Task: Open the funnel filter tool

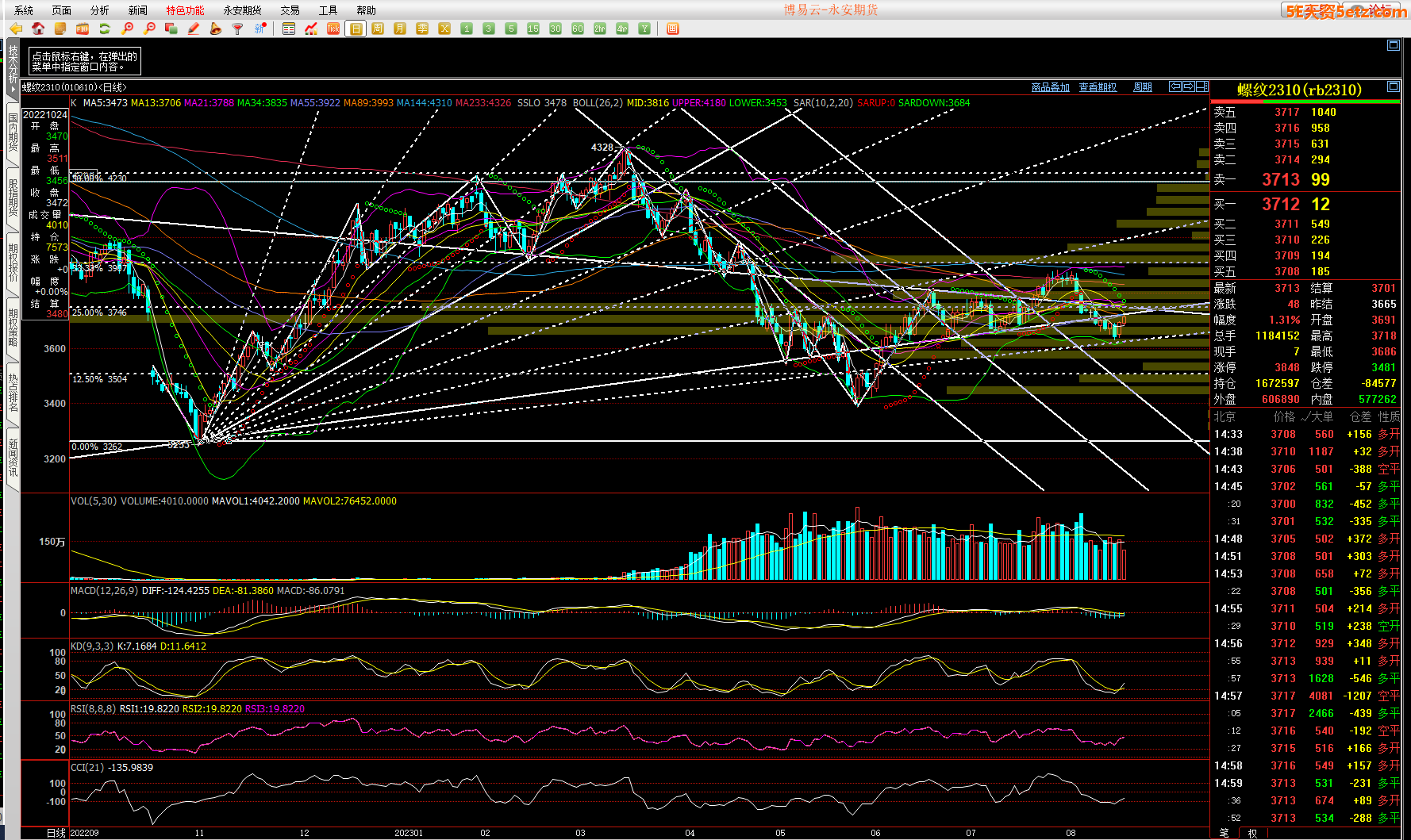Action: point(237,29)
